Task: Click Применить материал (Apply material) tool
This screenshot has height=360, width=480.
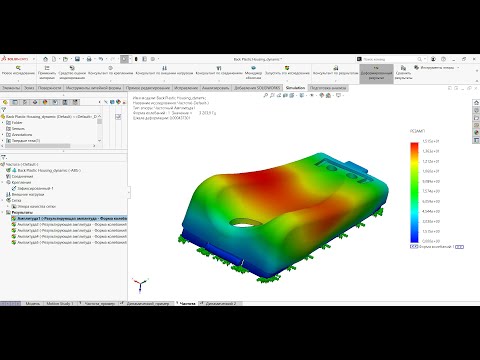Action: [x=47, y=73]
